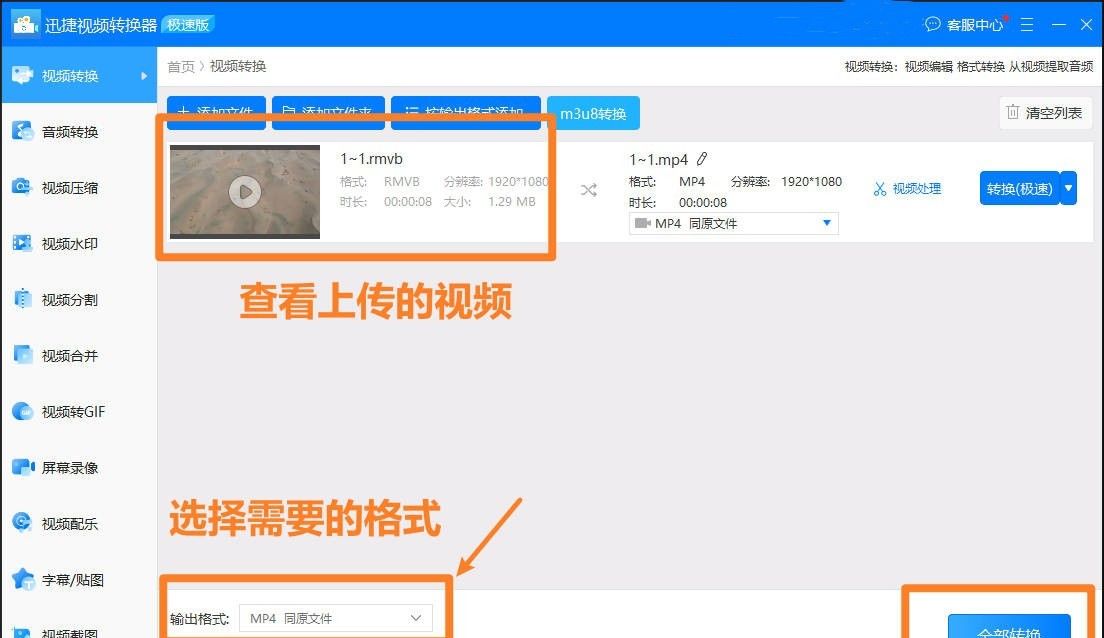Click 清空列表 to clear the file list
This screenshot has width=1104, height=638.
[1044, 113]
